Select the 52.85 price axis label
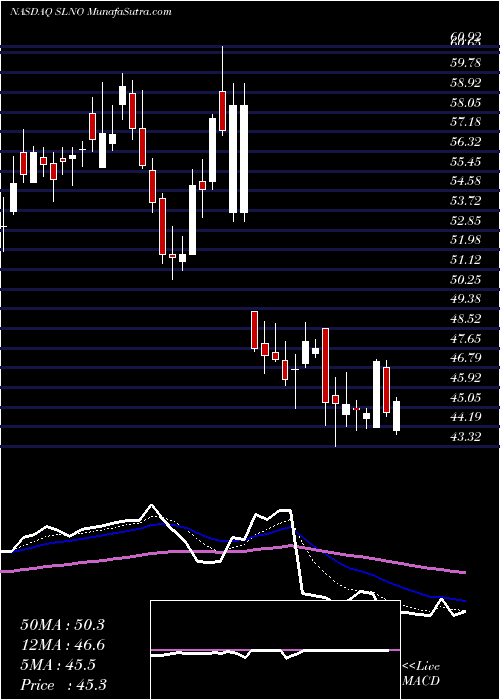500x700 pixels. (466, 221)
